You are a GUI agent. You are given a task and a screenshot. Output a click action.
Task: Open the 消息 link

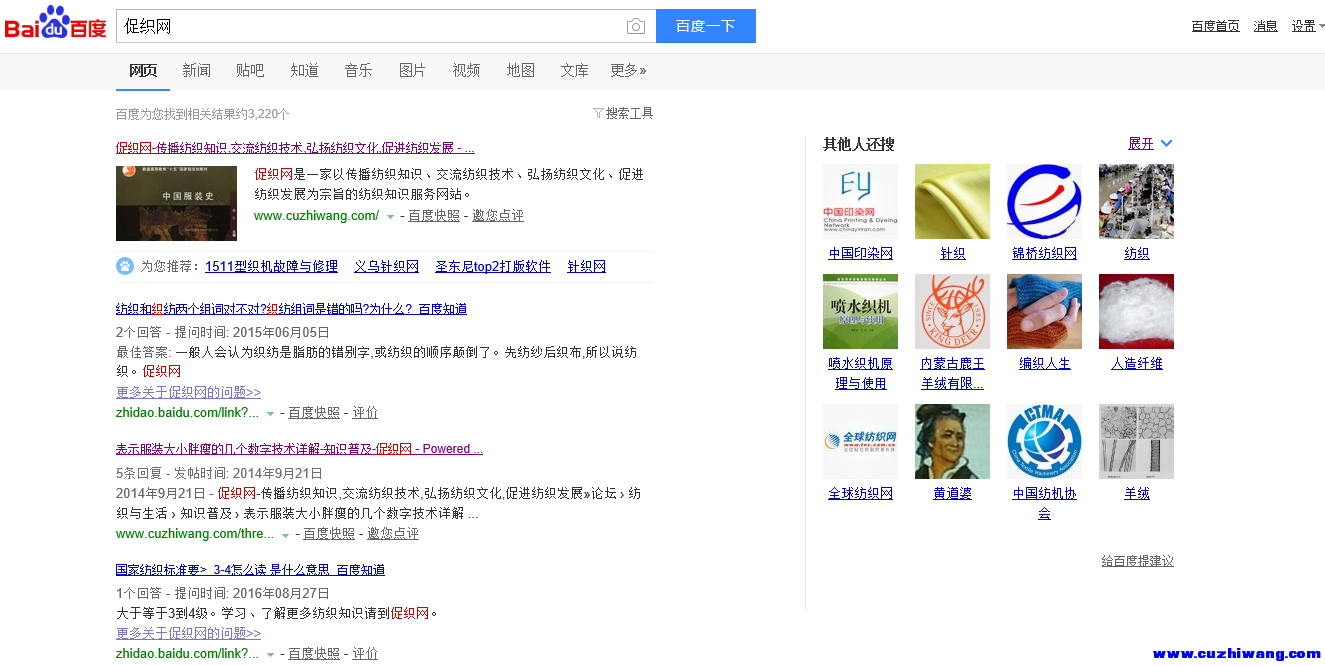1265,26
